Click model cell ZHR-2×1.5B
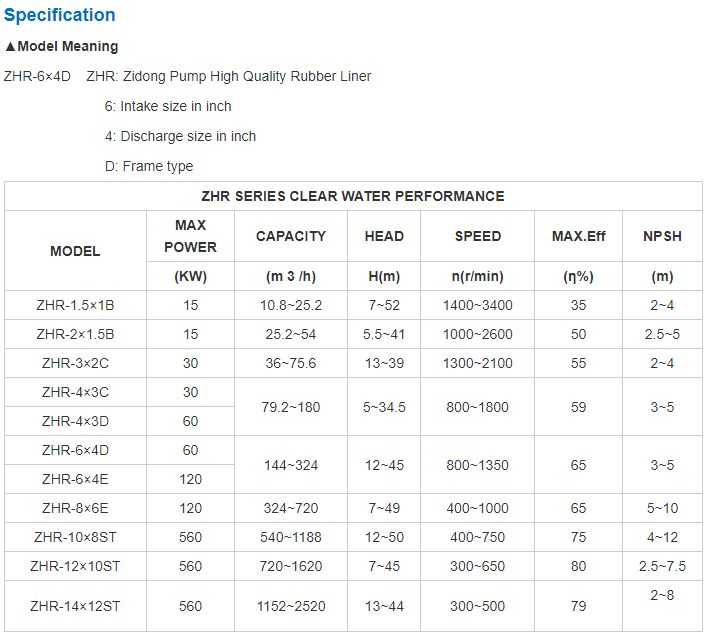 [x=75, y=334]
